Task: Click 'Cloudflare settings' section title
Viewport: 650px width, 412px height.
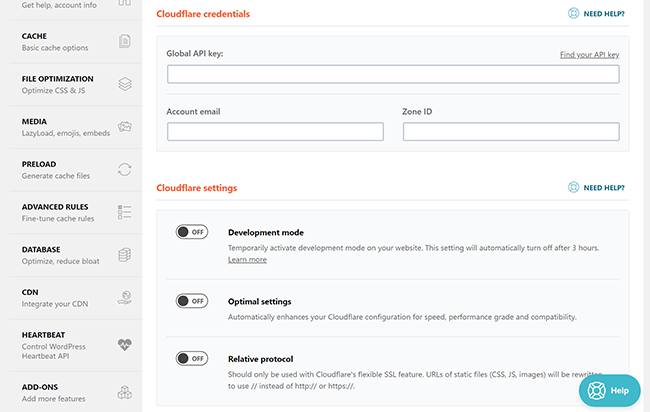Action: [x=196, y=188]
